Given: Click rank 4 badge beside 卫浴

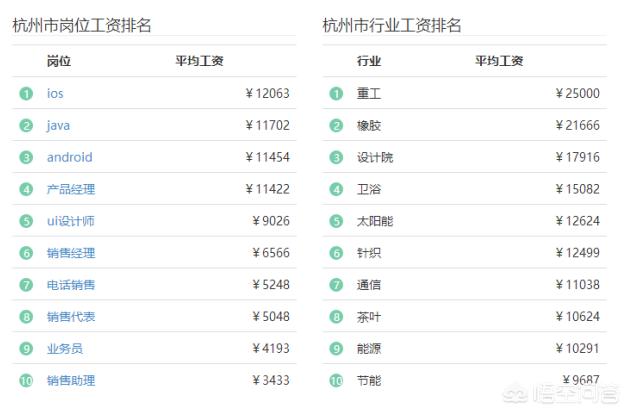Looking at the screenshot, I should [x=336, y=189].
